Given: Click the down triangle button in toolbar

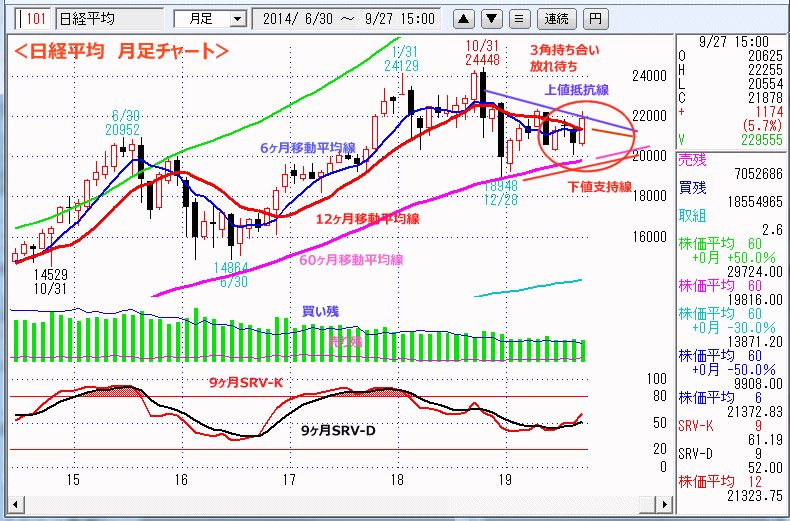Looking at the screenshot, I should click(x=491, y=18).
